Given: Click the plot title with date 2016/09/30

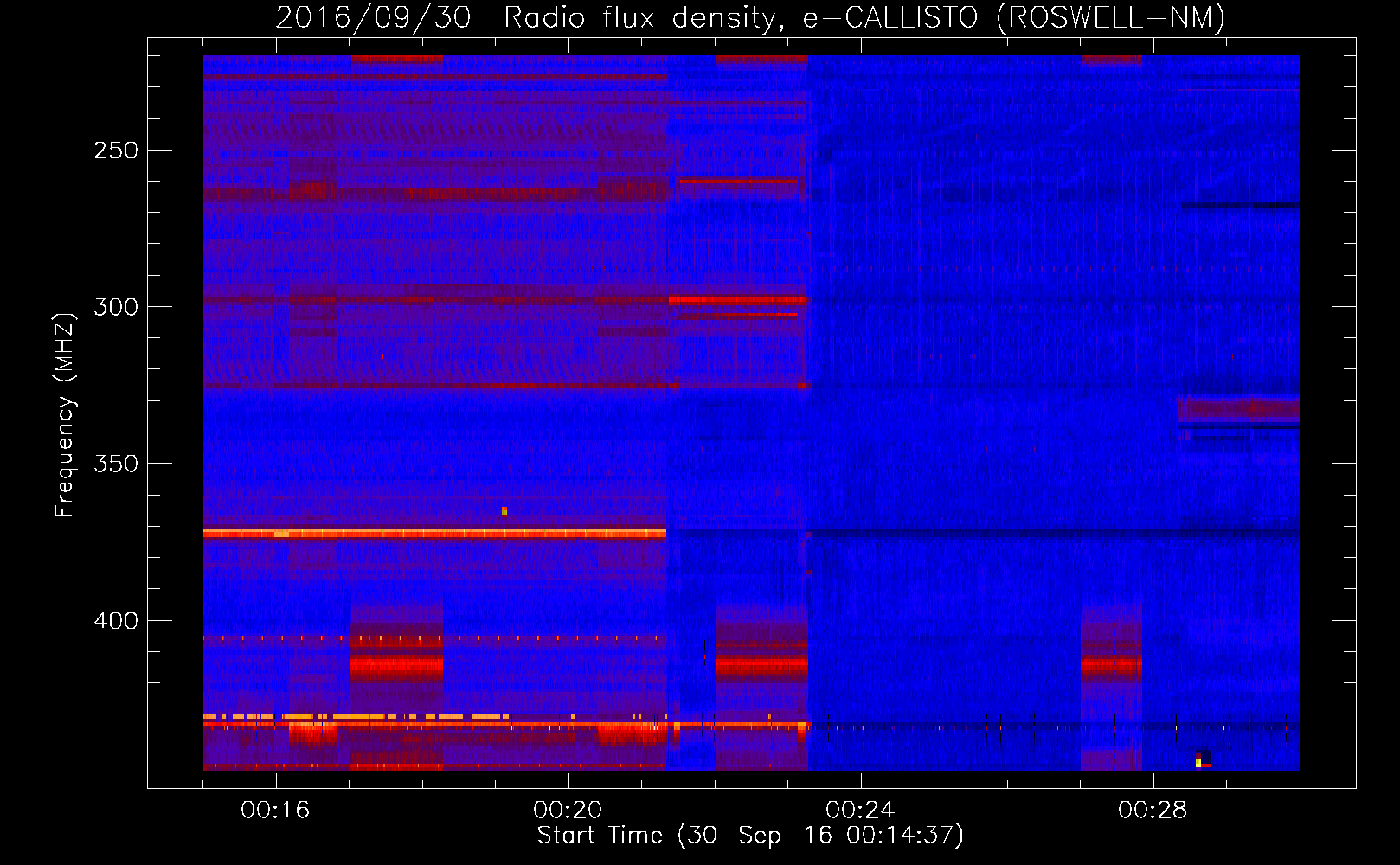Looking at the screenshot, I should pyautogui.click(x=750, y=17).
